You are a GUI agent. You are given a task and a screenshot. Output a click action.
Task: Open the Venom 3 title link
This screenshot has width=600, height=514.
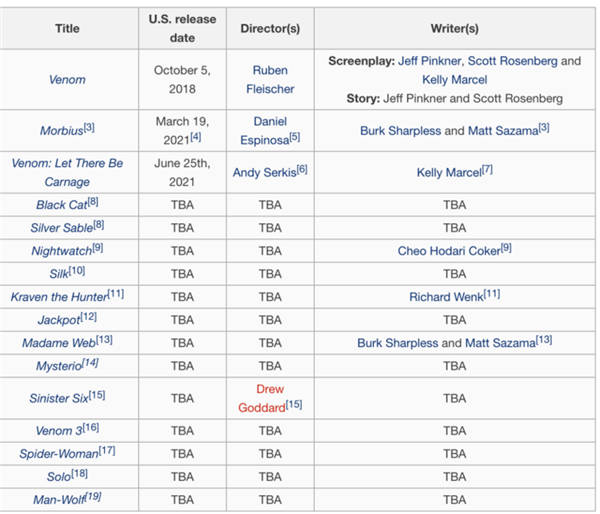point(59,431)
